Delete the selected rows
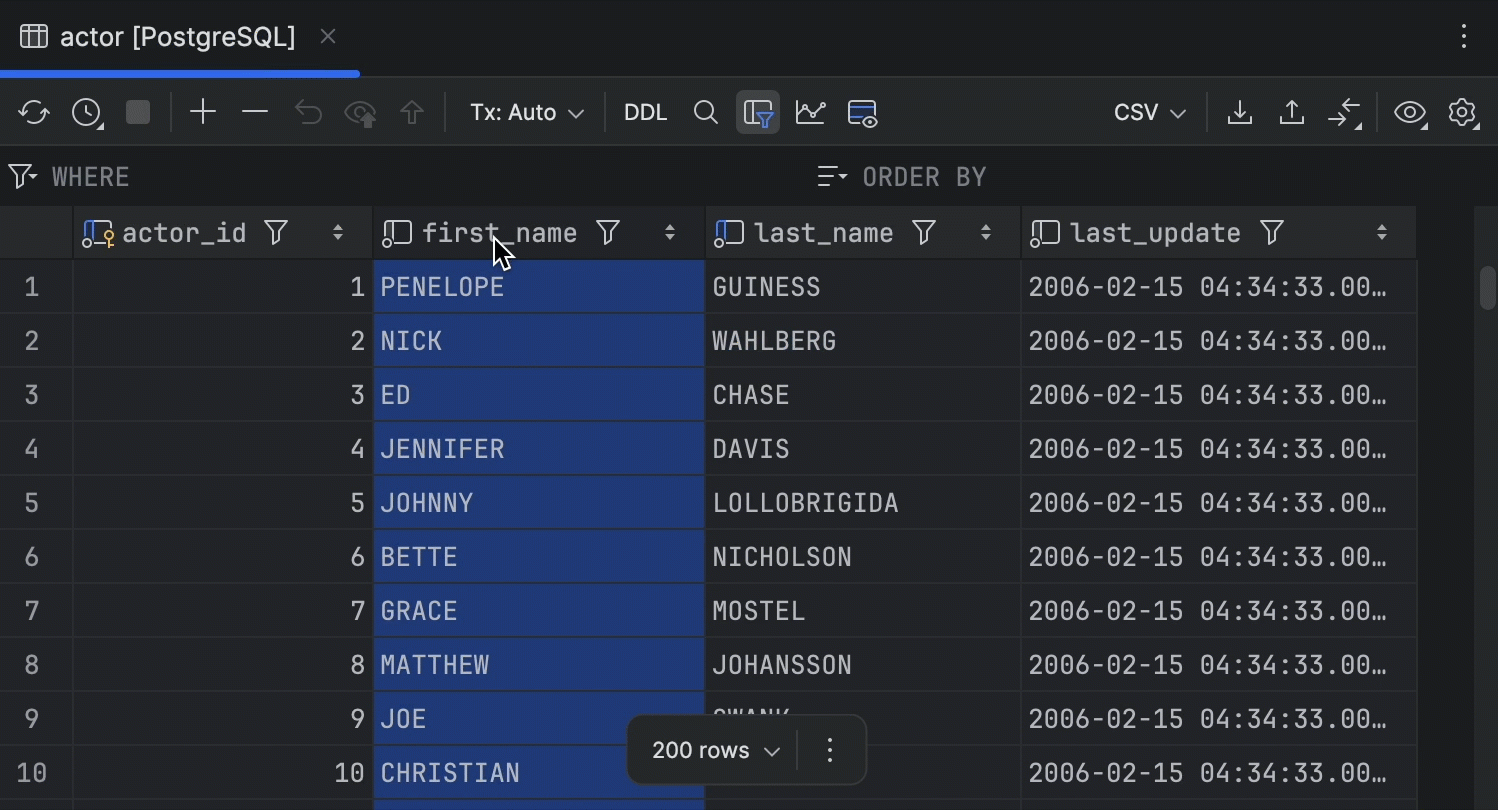This screenshot has width=1498, height=810. pos(254,112)
